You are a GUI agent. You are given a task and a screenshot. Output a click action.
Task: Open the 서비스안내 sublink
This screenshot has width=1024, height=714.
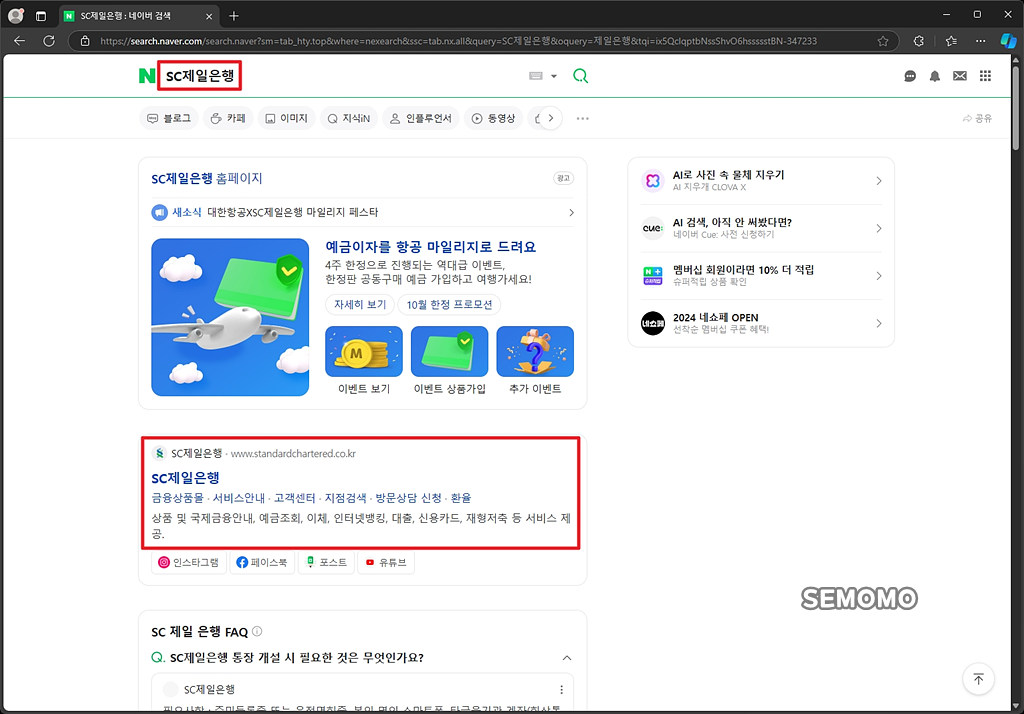239,498
